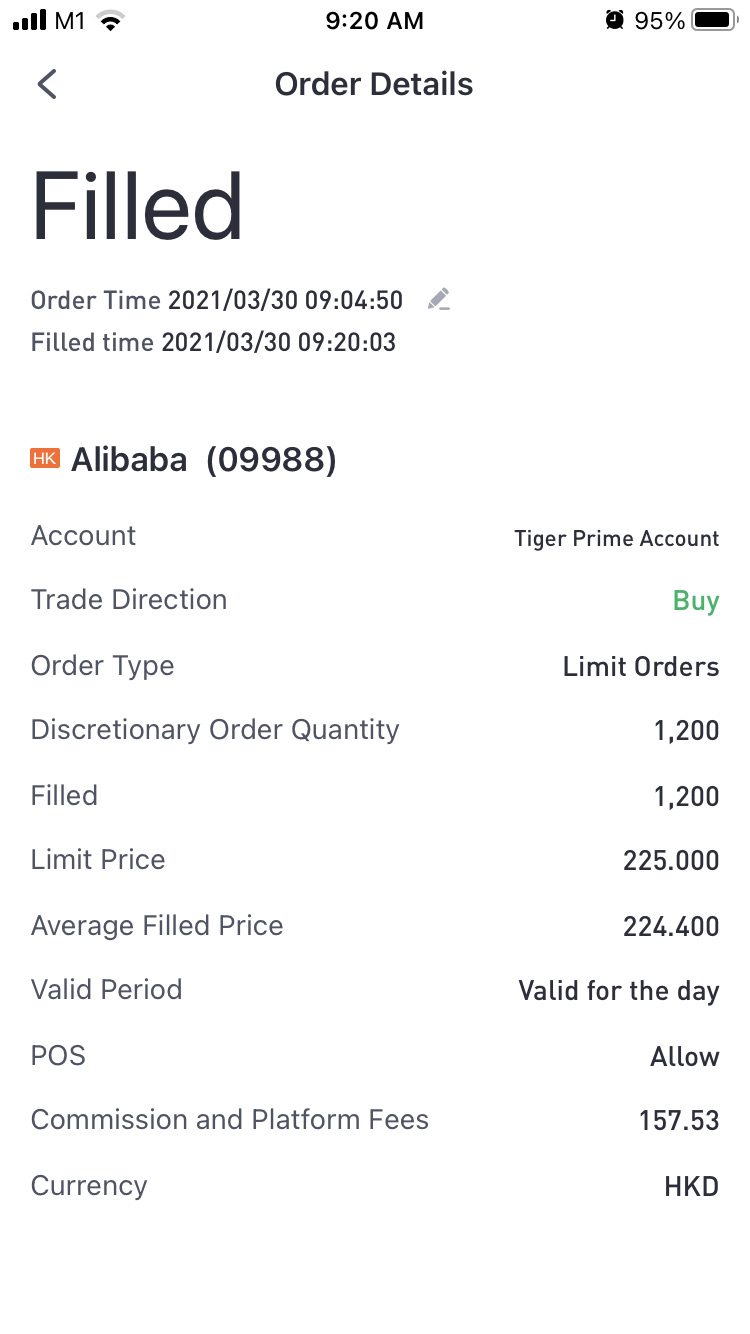Viewport: 750px width, 1334px height.
Task: Tap the HKD currency value
Action: pyautogui.click(x=691, y=1187)
